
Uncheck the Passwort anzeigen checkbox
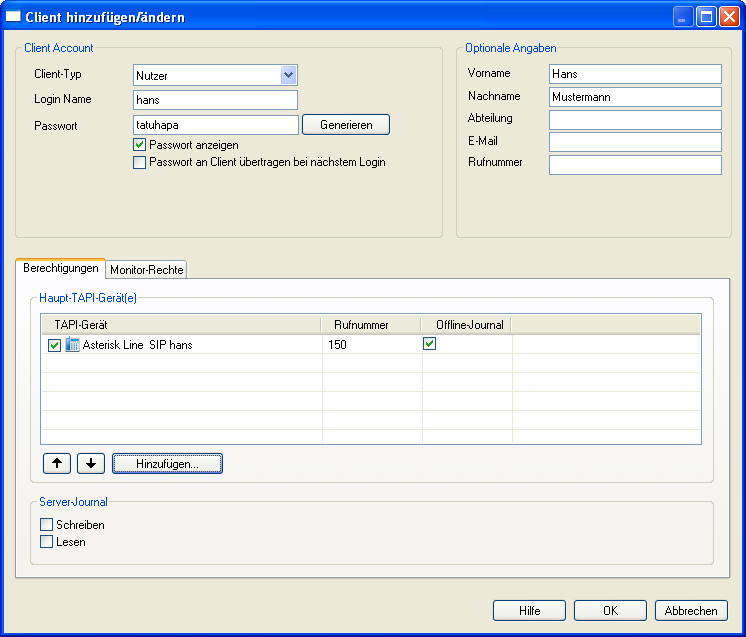pyautogui.click(x=140, y=145)
